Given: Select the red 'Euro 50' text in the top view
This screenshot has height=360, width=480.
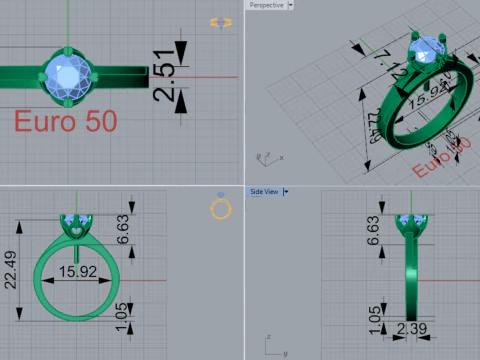Looking at the screenshot, I should point(66,121).
